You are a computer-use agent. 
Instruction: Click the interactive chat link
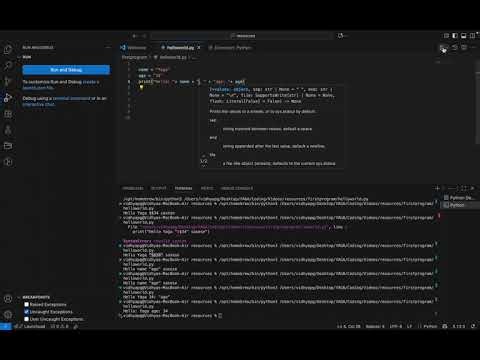[x=39, y=104]
